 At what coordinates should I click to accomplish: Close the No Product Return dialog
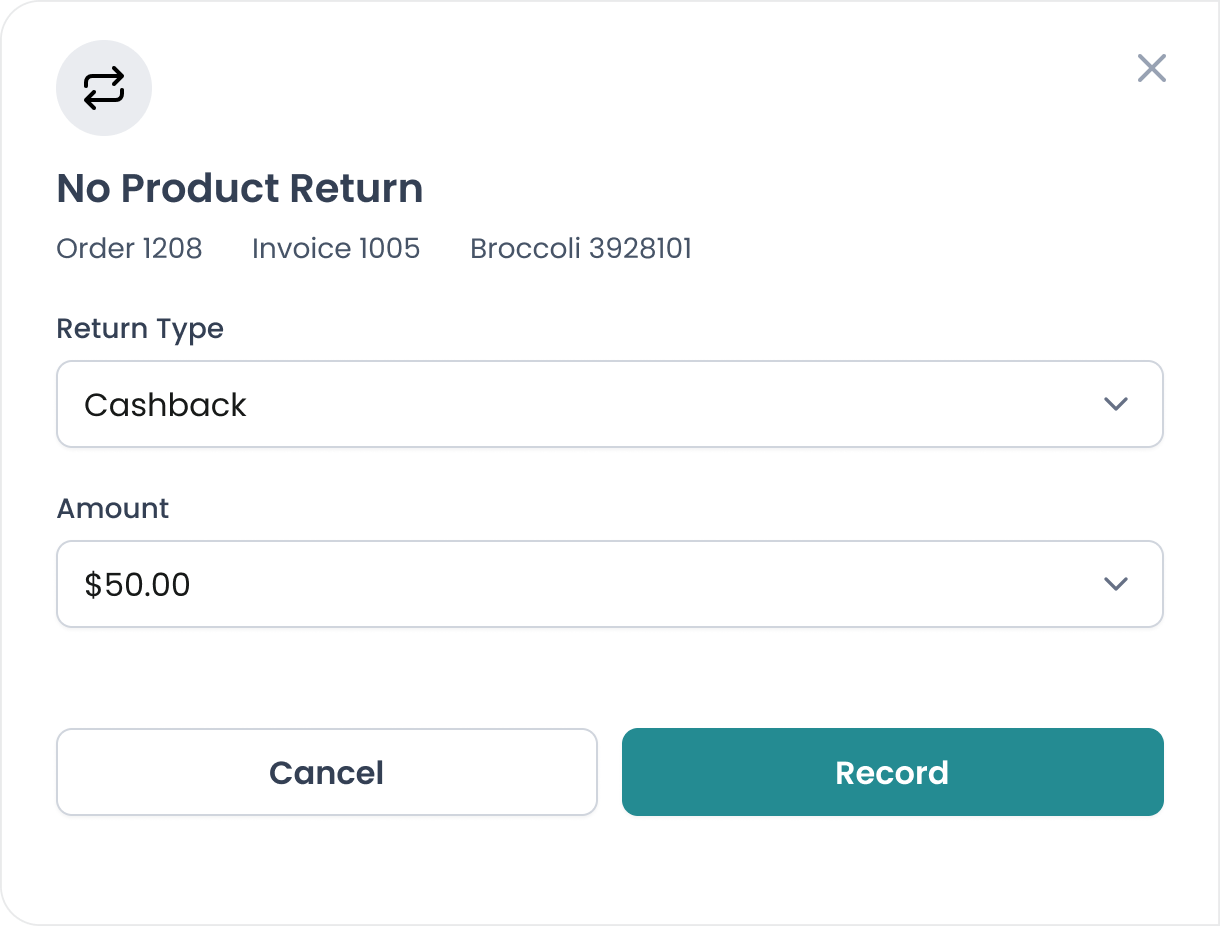click(1151, 68)
